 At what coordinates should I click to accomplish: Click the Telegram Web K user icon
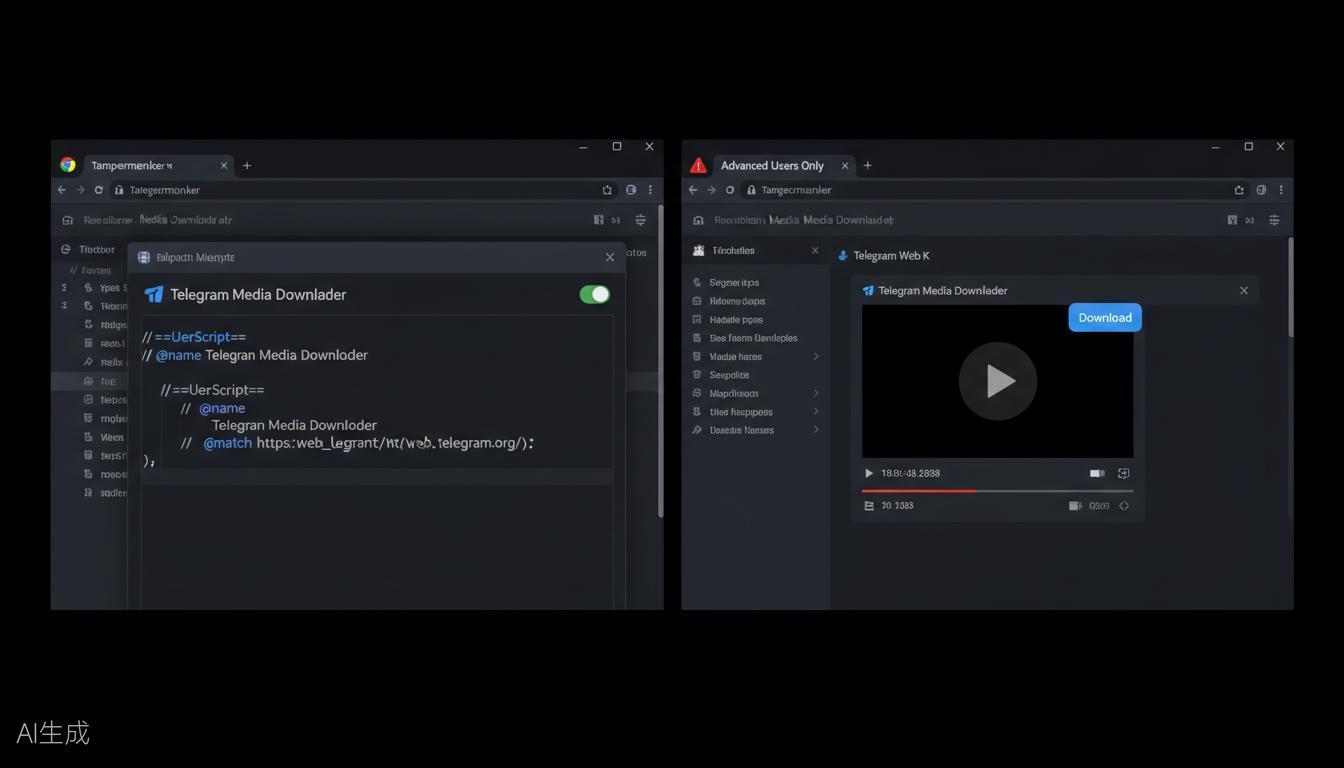(x=843, y=255)
